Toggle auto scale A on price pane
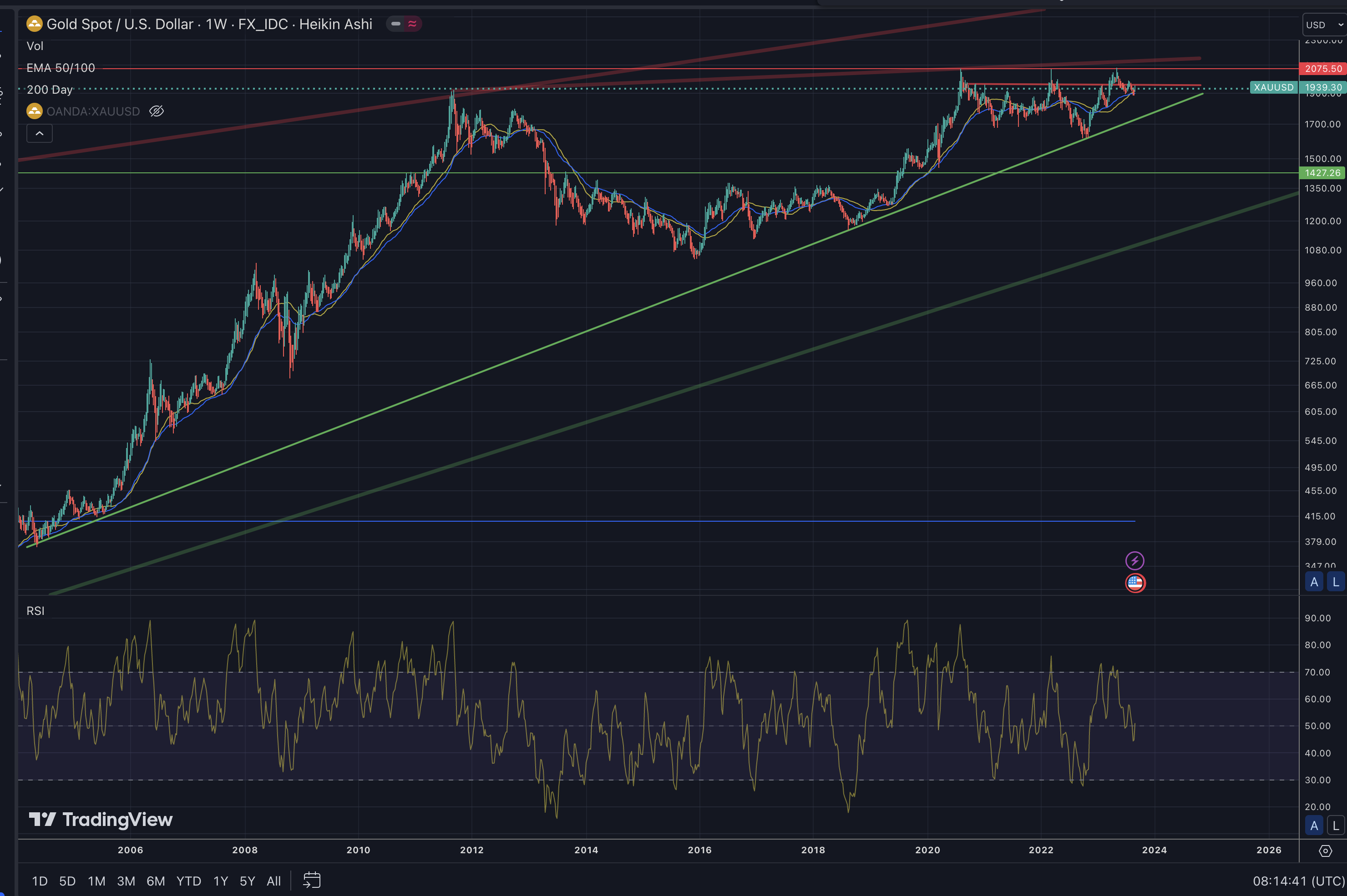The height and width of the screenshot is (896, 1347). click(x=1314, y=582)
